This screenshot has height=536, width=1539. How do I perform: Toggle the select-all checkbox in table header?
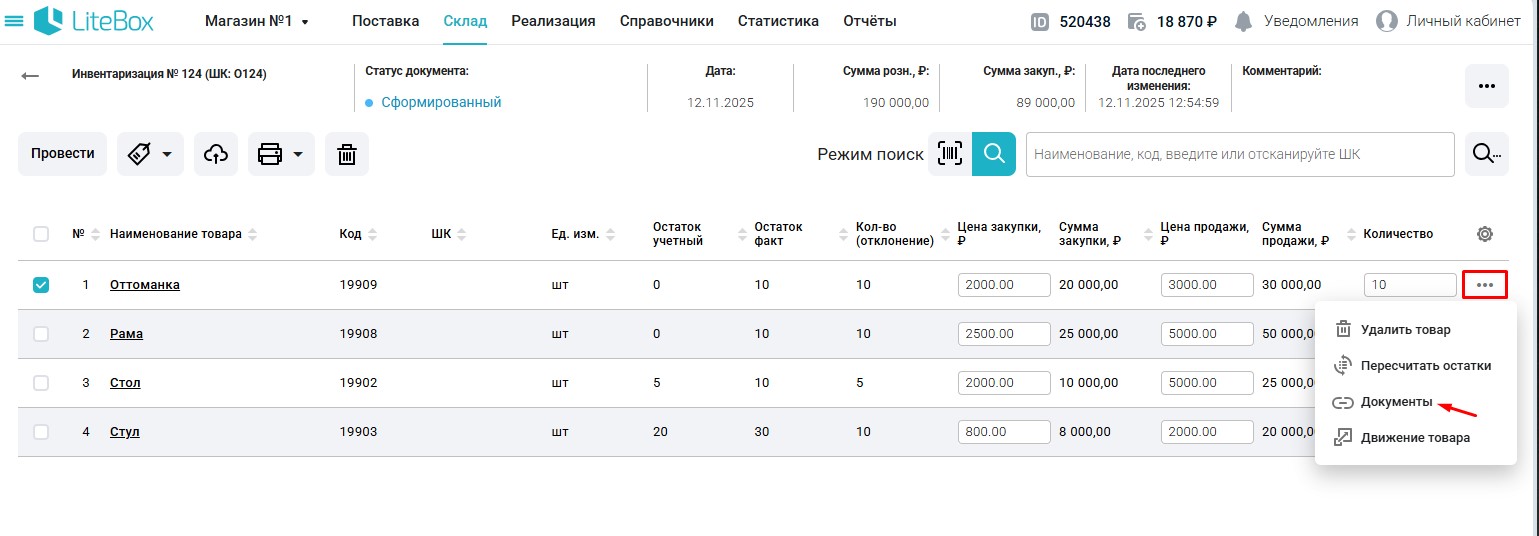click(41, 234)
